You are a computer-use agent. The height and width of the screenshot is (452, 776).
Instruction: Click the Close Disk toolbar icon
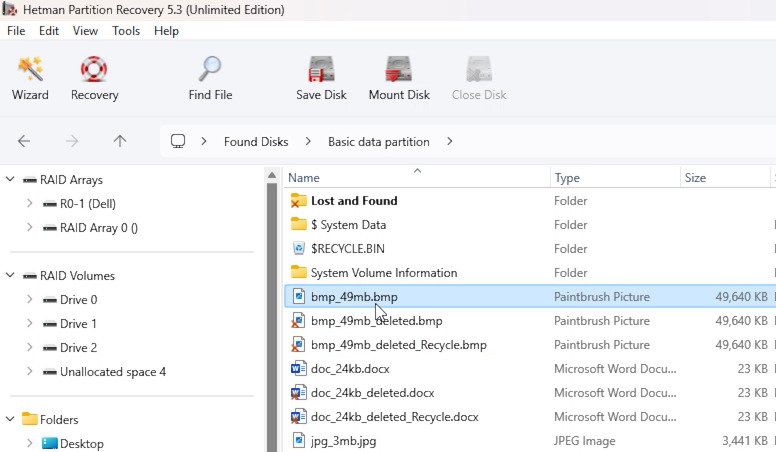[479, 69]
